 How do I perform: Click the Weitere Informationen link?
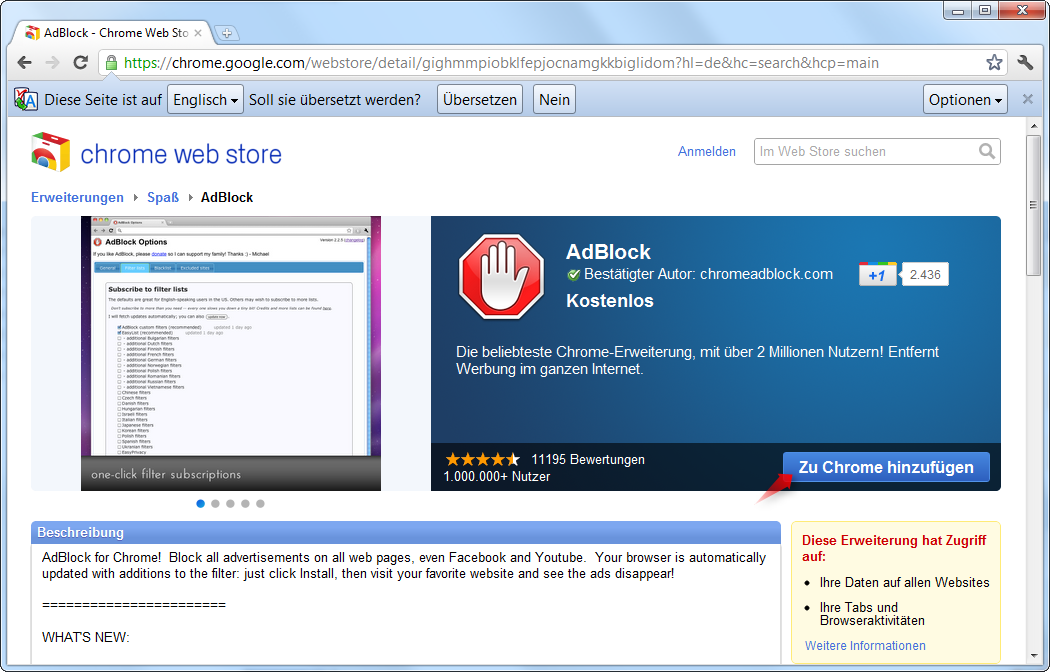pos(865,646)
